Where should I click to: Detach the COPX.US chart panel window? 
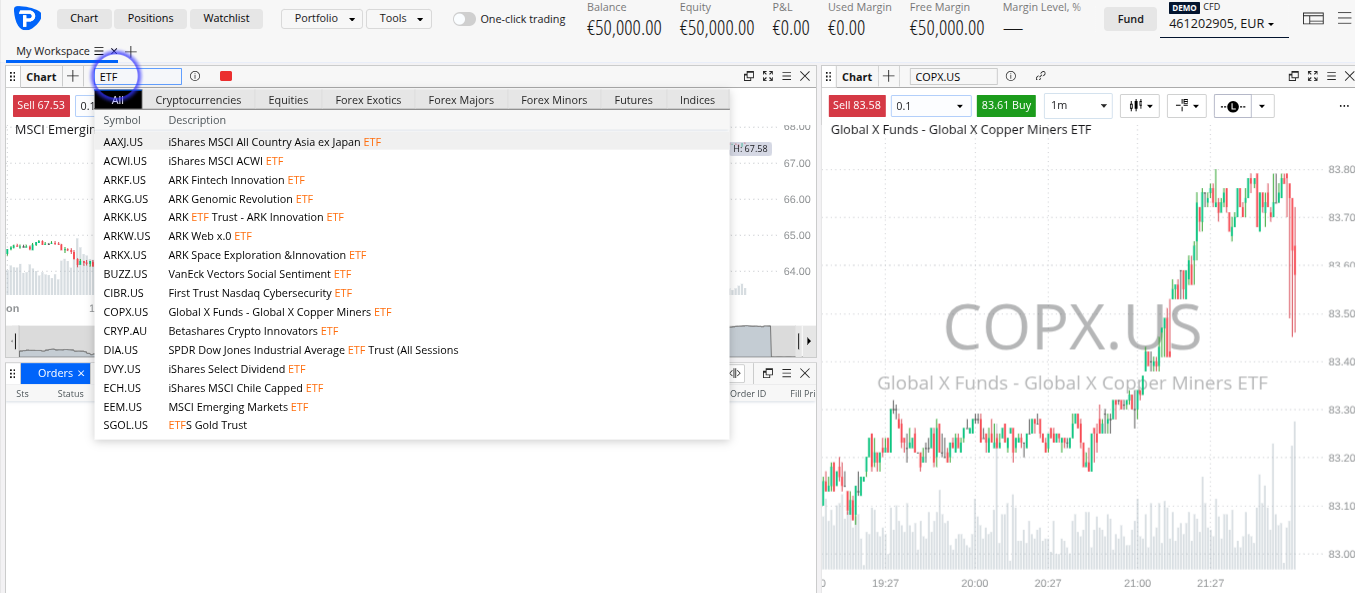tap(1294, 76)
